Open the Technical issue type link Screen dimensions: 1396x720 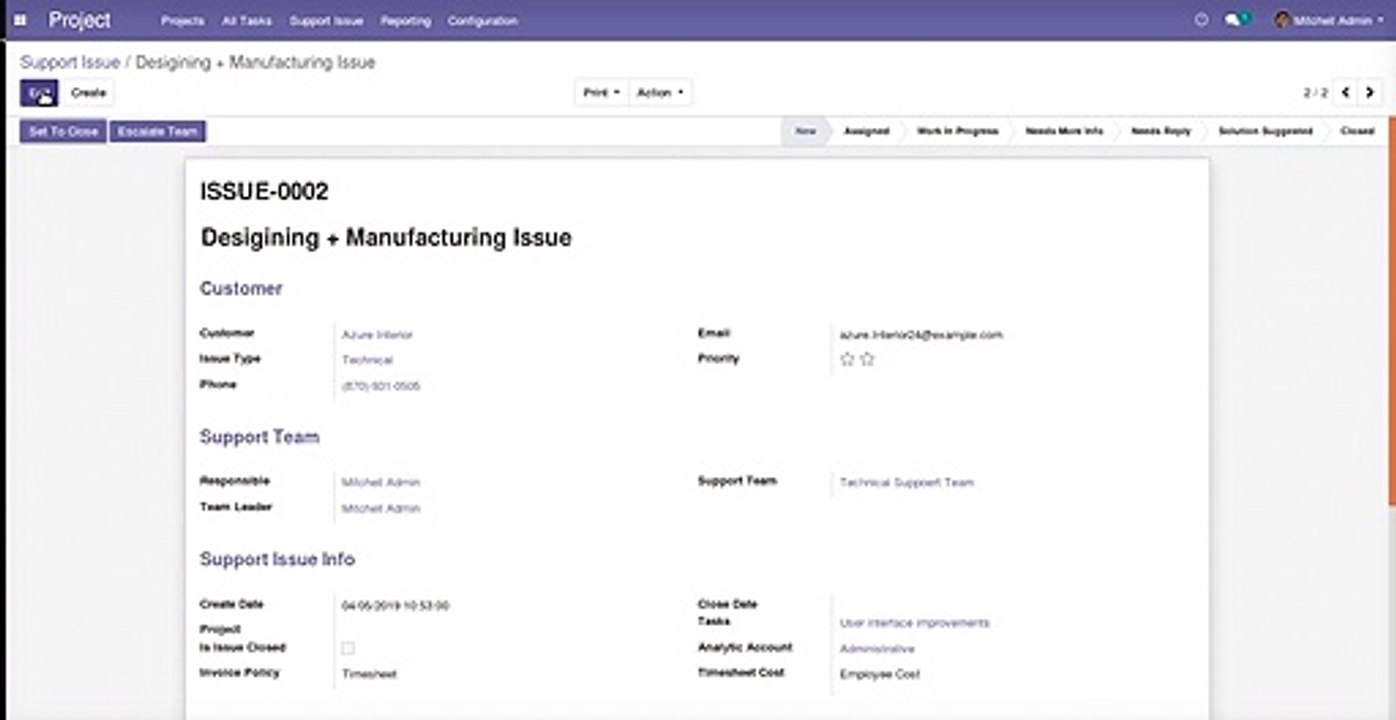[x=367, y=360]
